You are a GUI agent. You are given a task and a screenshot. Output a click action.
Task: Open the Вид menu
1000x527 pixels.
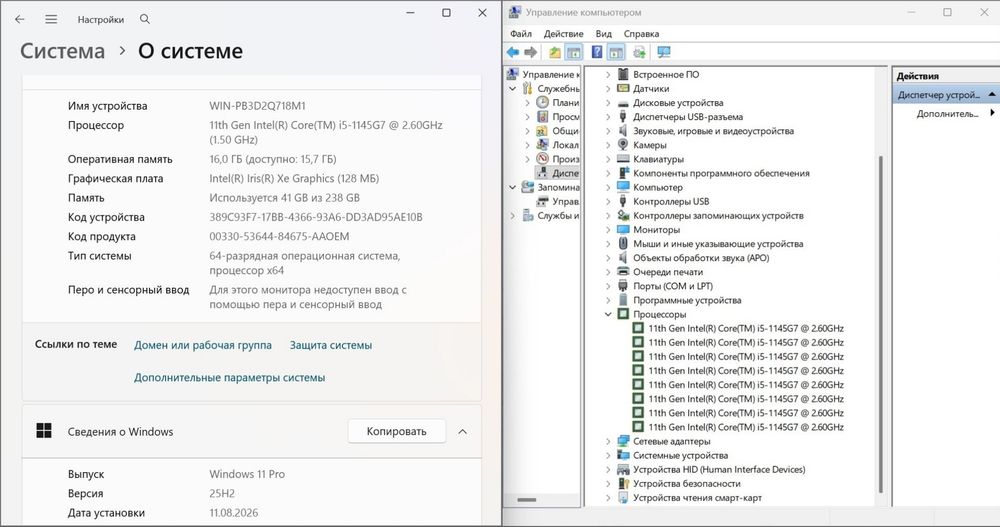603,34
